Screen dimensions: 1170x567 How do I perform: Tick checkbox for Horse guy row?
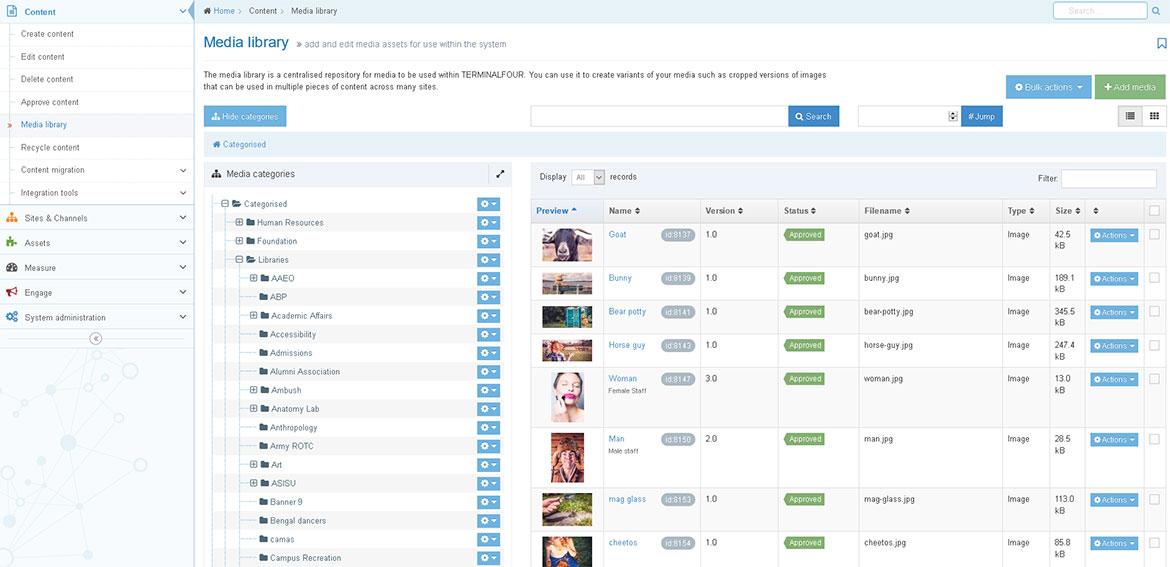coord(1154,345)
